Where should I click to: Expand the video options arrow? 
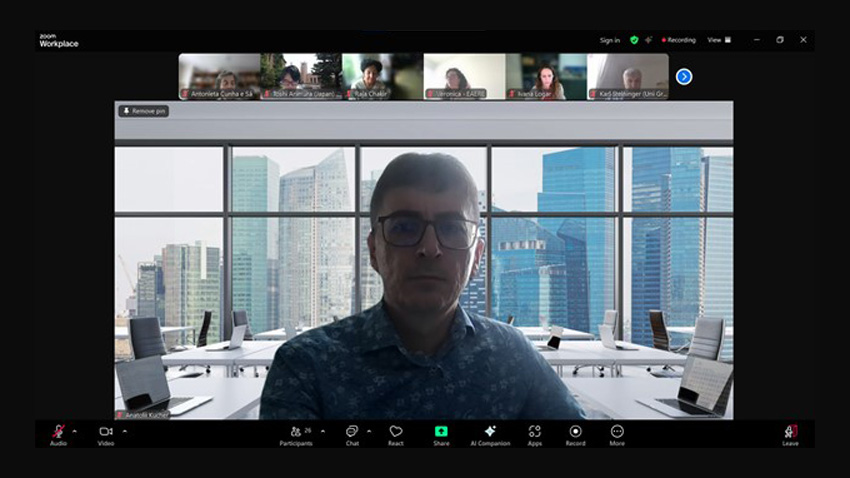[124, 430]
